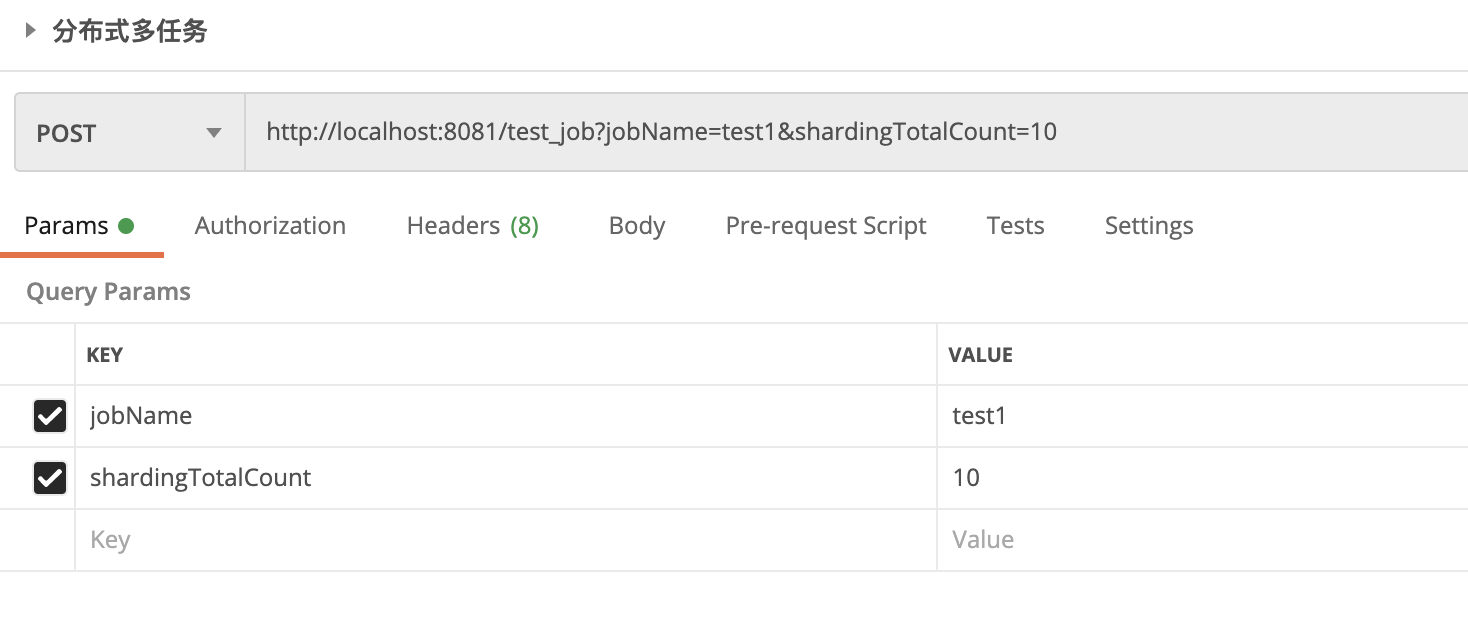The image size is (1468, 634).
Task: Uncheck the jobName parameter checkbox
Action: pos(50,416)
